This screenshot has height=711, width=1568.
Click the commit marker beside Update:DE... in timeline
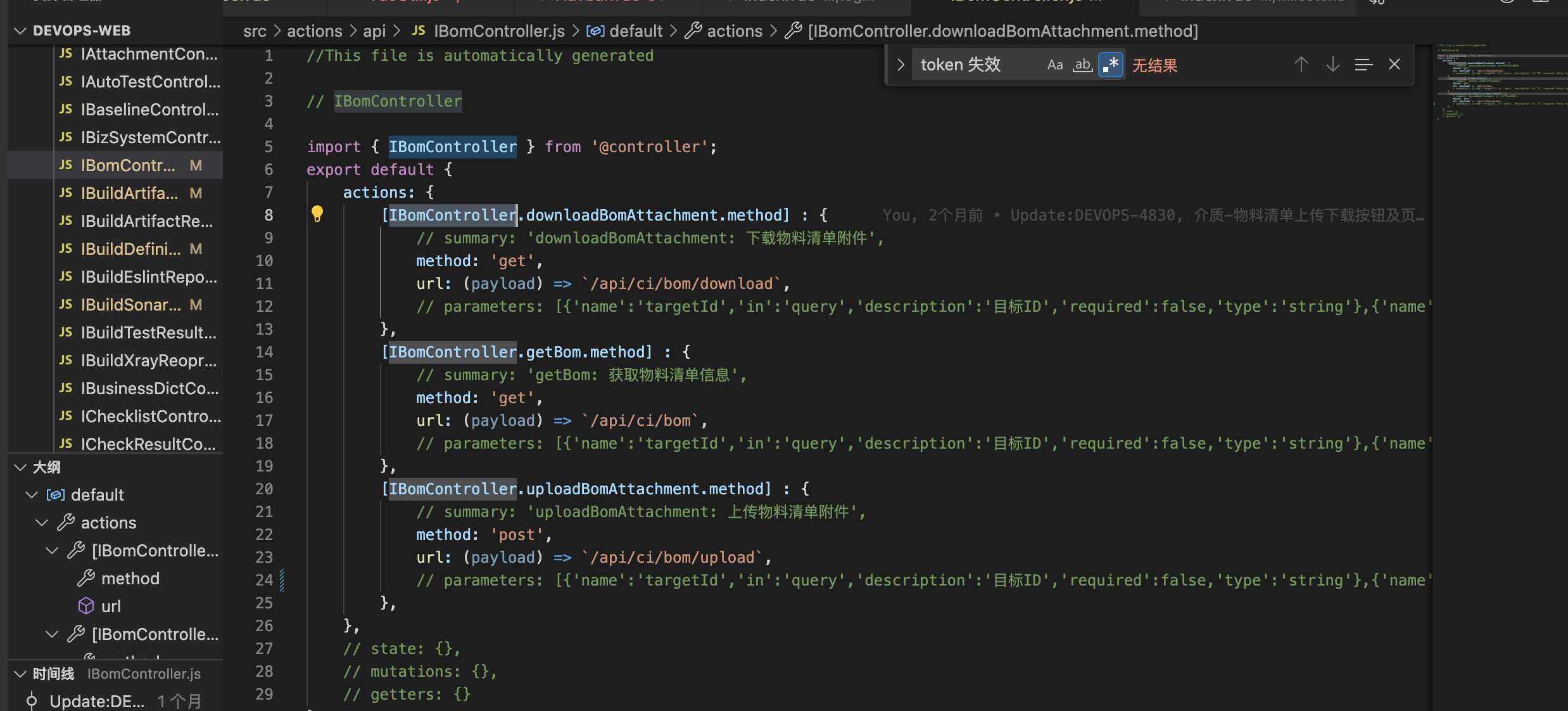[31, 701]
